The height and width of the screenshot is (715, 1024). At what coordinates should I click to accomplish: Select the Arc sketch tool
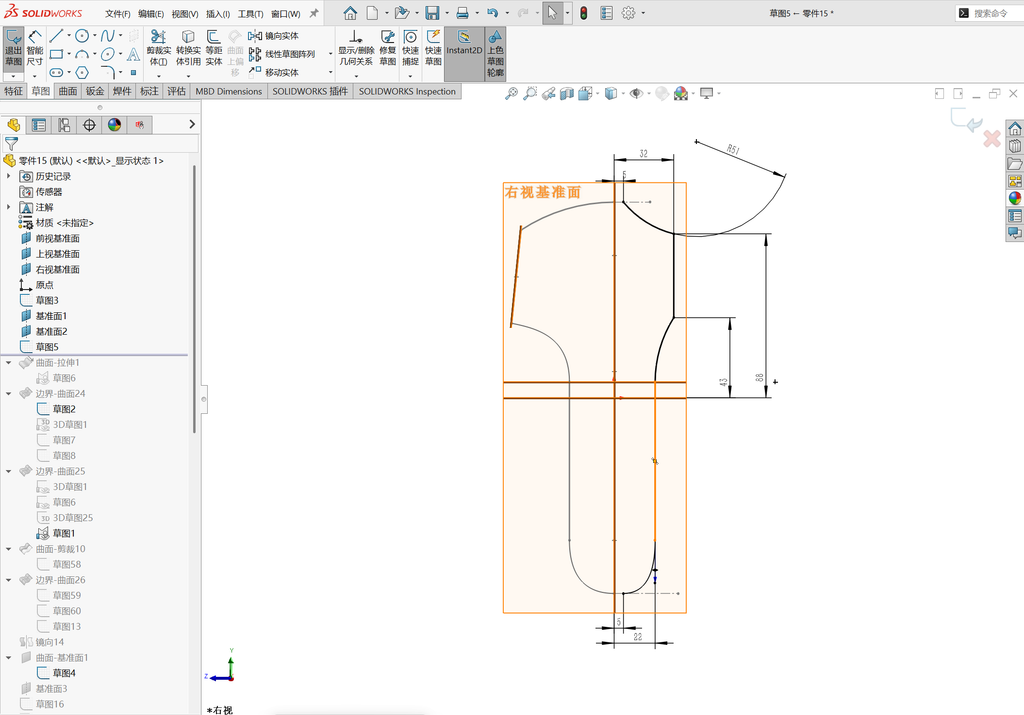click(x=82, y=54)
